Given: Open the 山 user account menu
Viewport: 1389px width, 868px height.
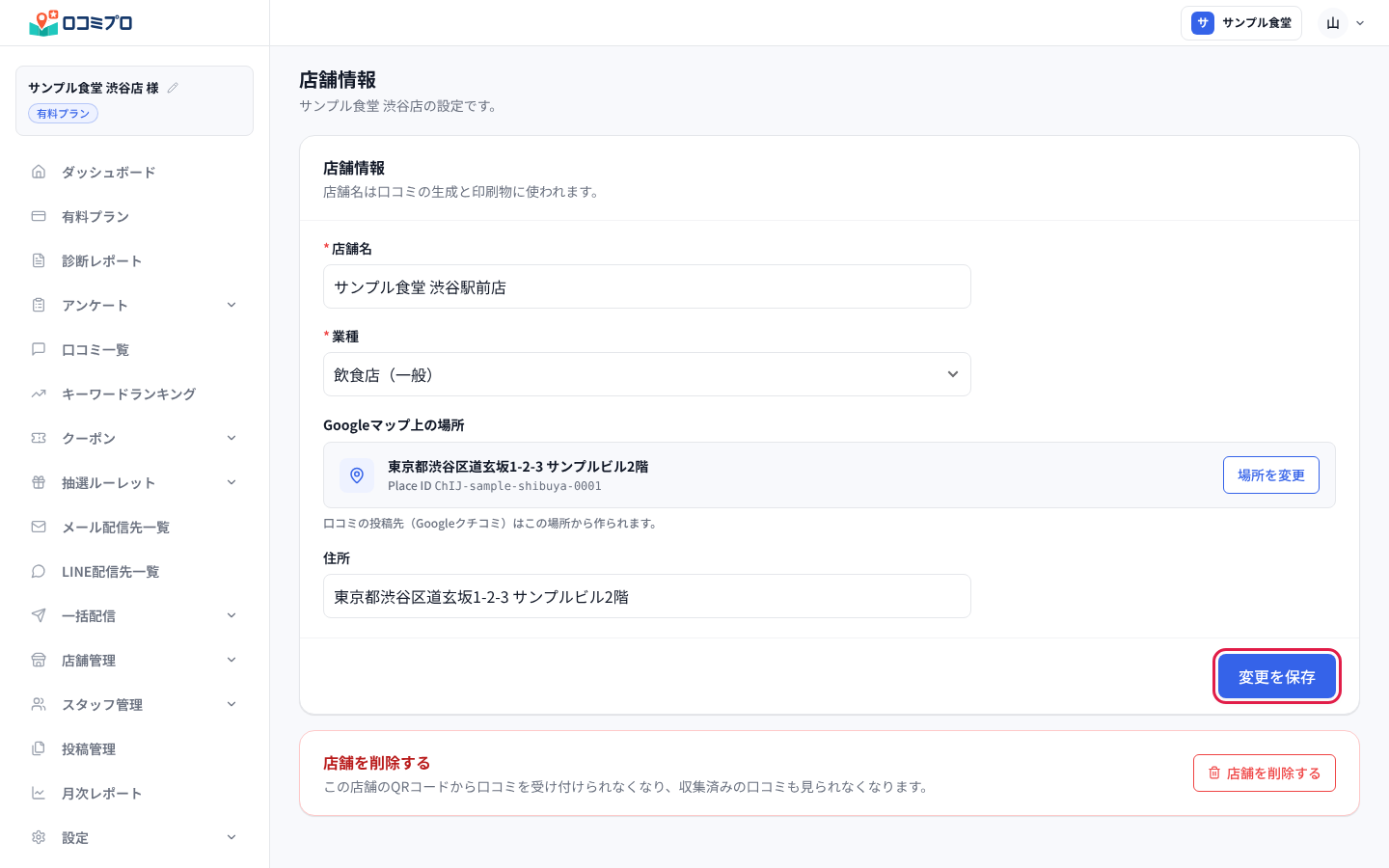Looking at the screenshot, I should 1344,23.
